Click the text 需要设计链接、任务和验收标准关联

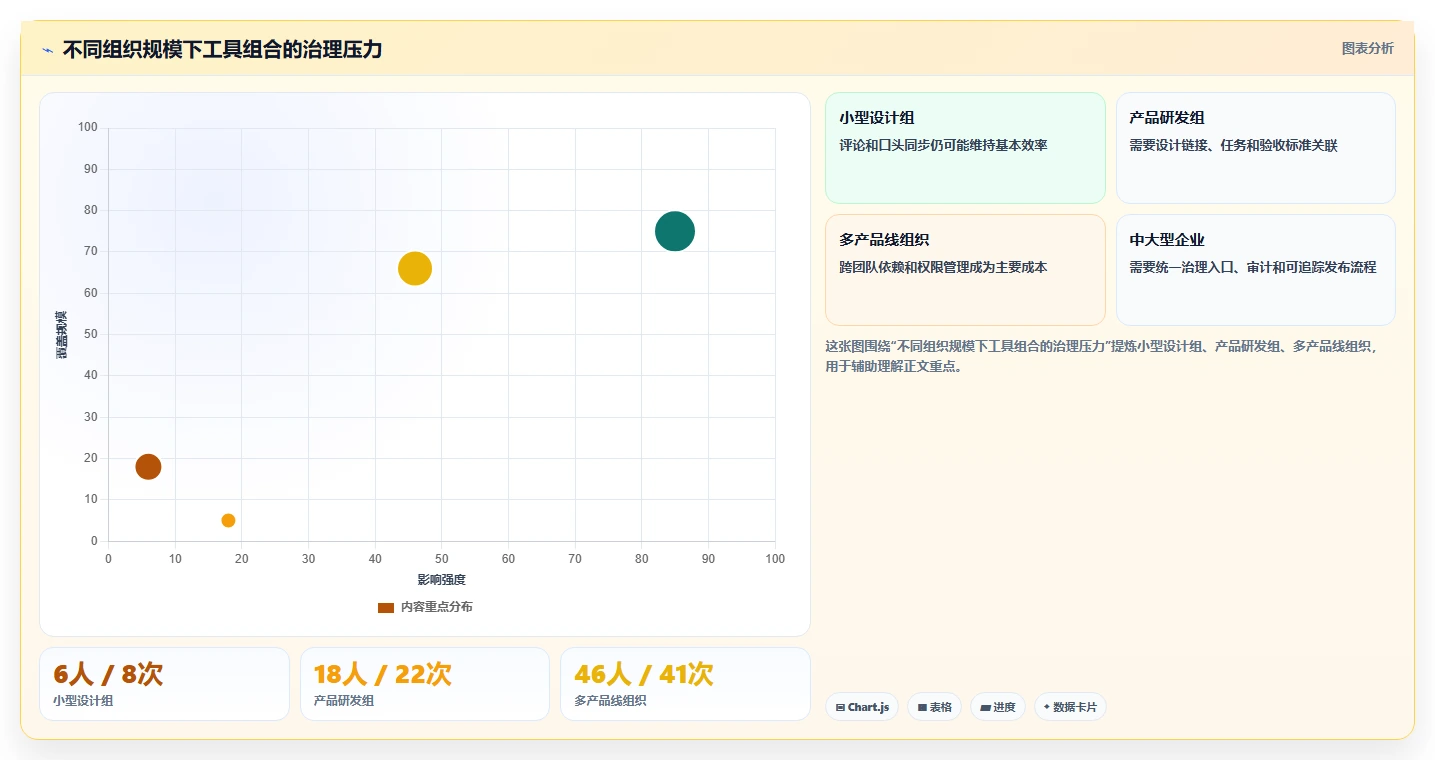click(x=1233, y=146)
